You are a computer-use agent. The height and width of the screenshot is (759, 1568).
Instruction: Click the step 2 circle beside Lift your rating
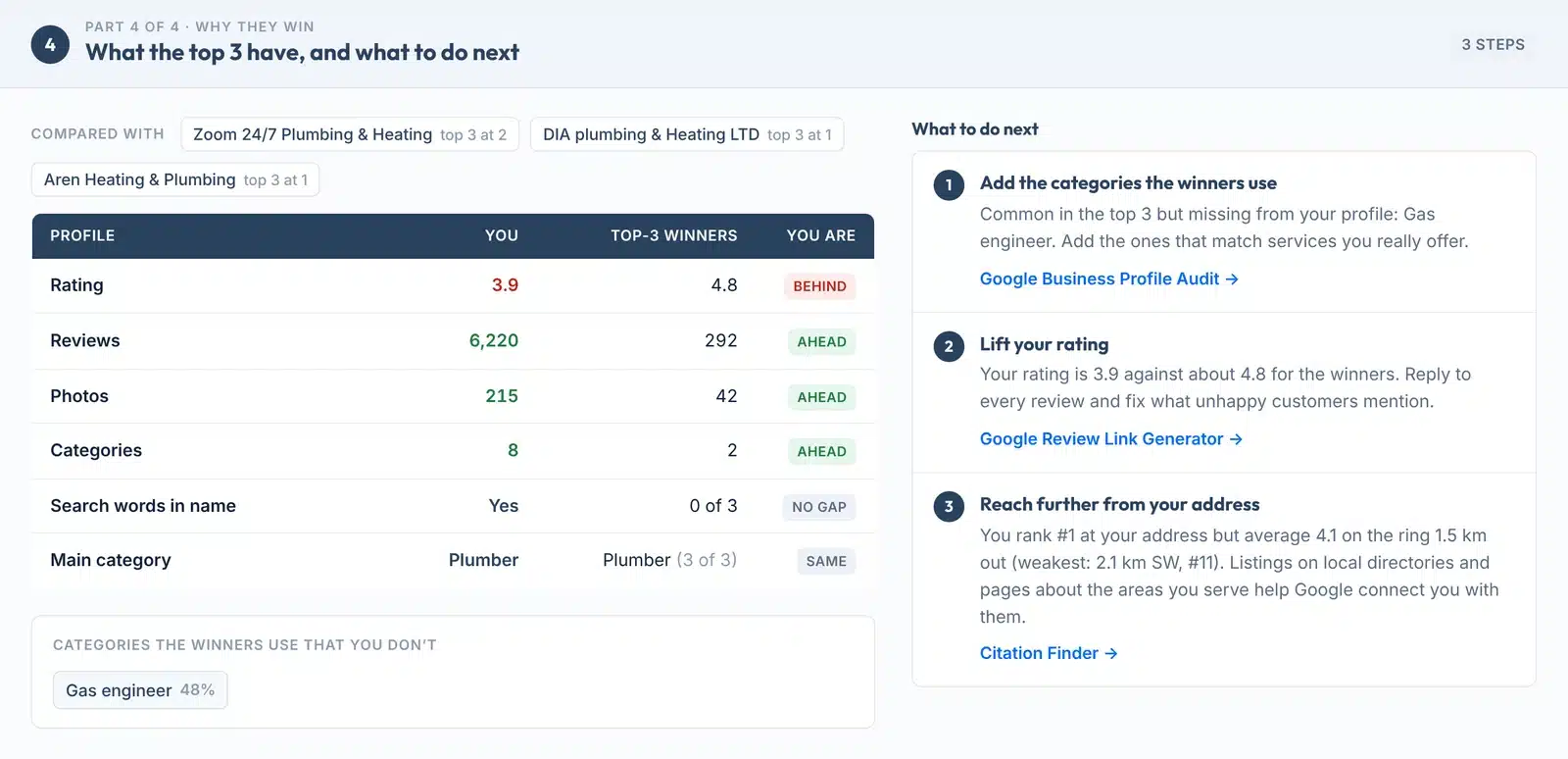[x=949, y=345]
